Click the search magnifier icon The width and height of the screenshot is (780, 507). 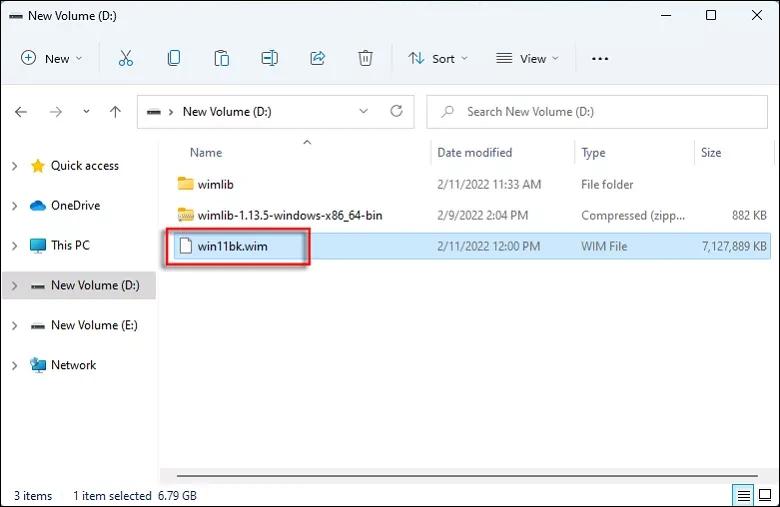447,111
